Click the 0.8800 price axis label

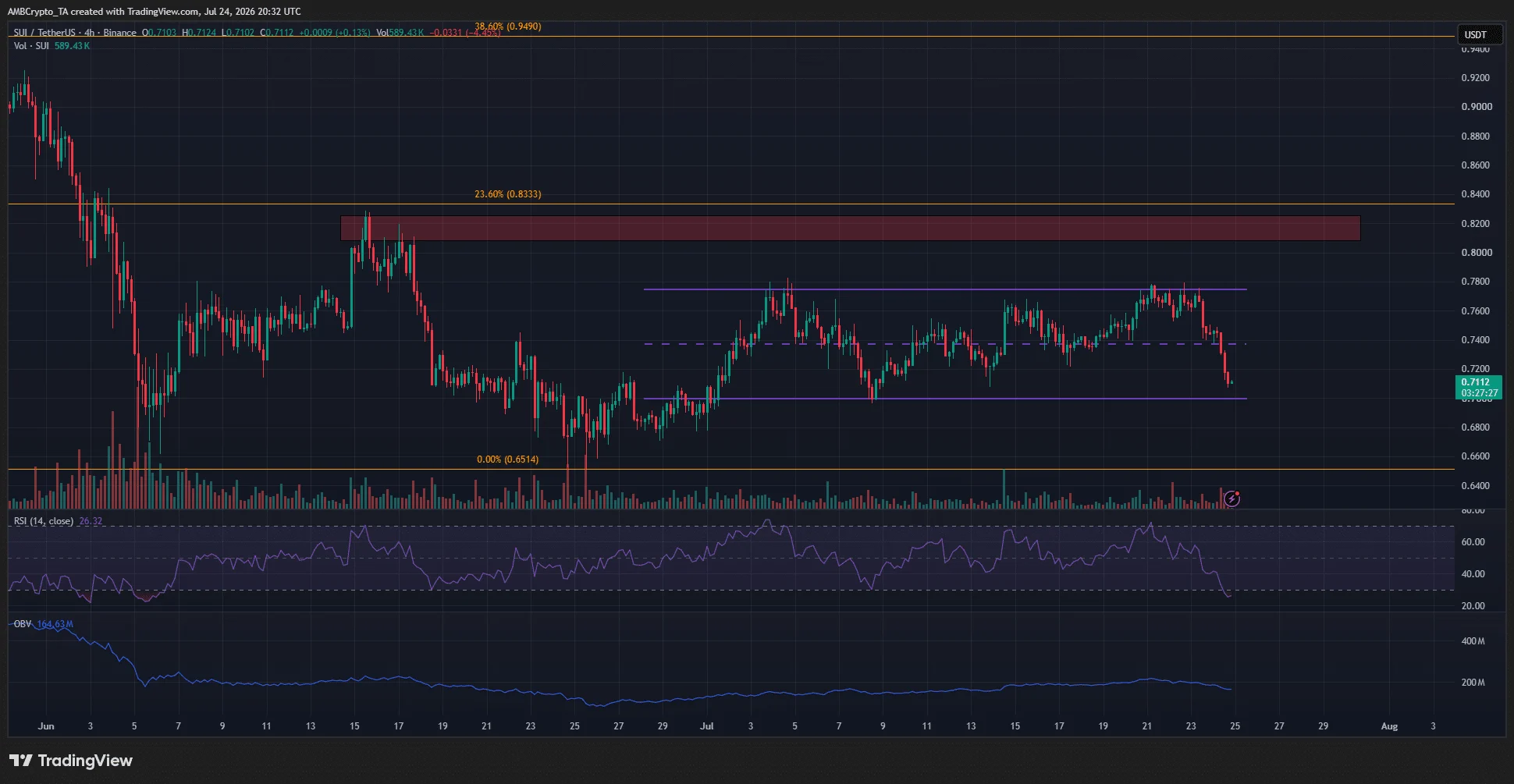(x=1476, y=137)
